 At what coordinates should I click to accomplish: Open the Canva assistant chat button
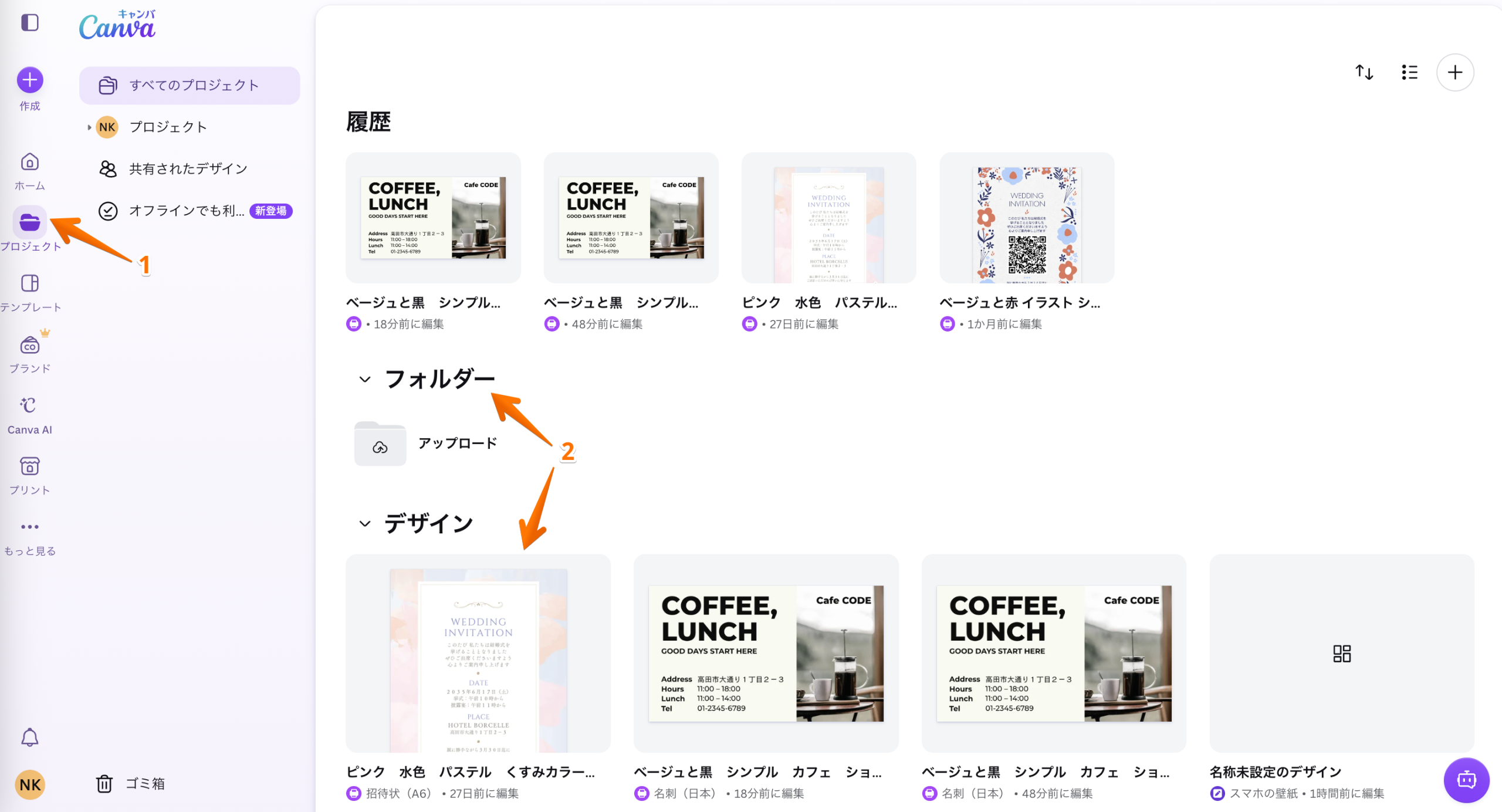click(1467, 780)
